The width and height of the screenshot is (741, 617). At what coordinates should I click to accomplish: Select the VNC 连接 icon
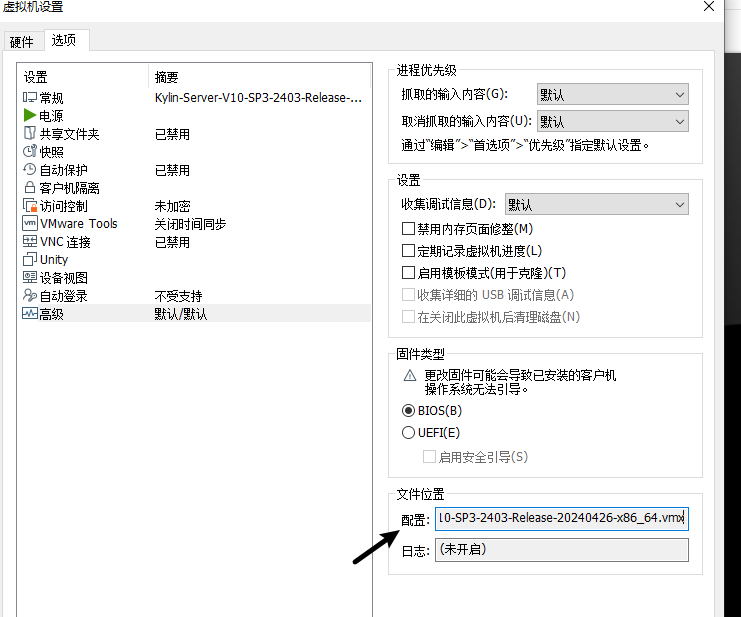[30, 241]
